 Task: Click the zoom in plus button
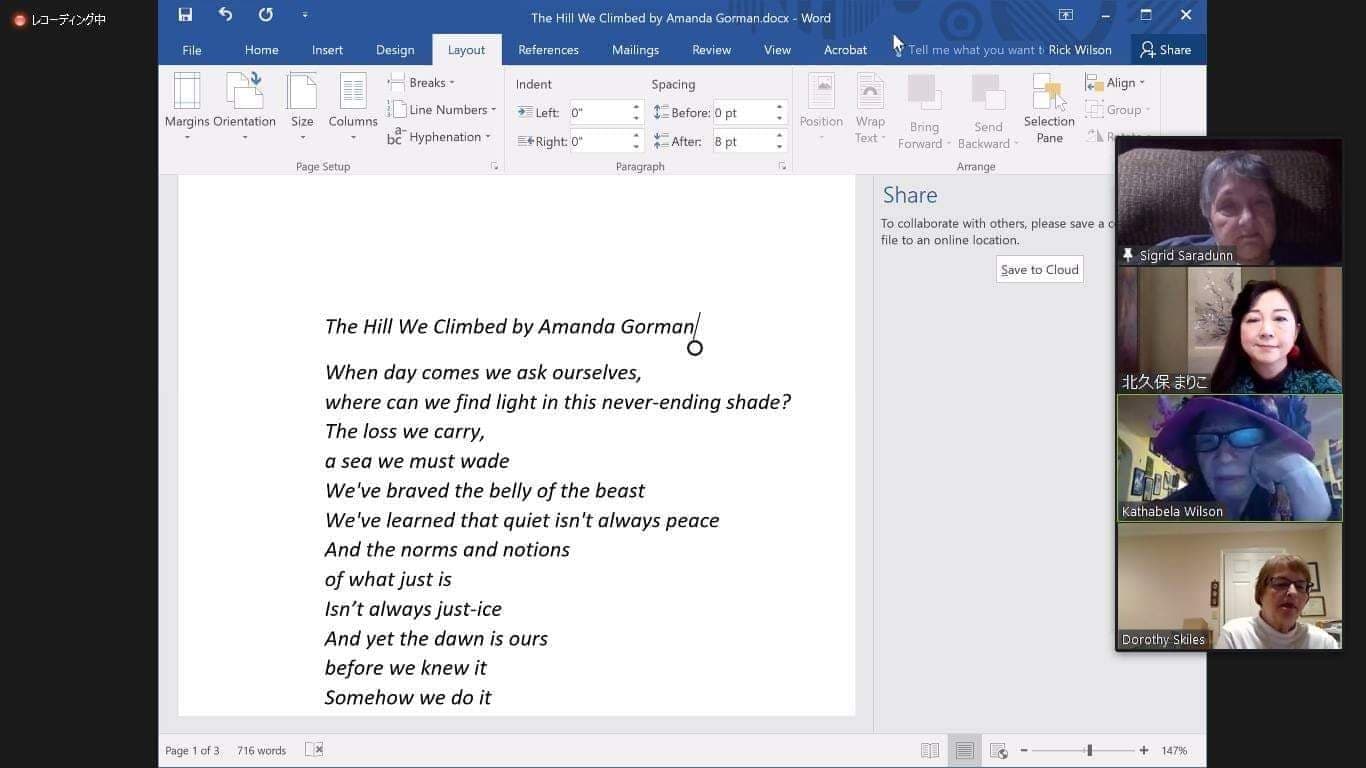click(x=1144, y=750)
